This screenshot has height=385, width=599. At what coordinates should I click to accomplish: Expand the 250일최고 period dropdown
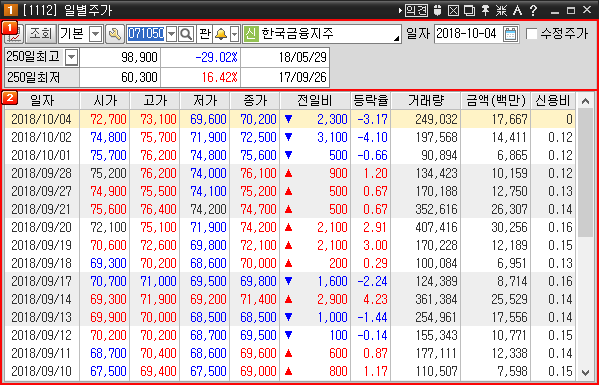71,58
